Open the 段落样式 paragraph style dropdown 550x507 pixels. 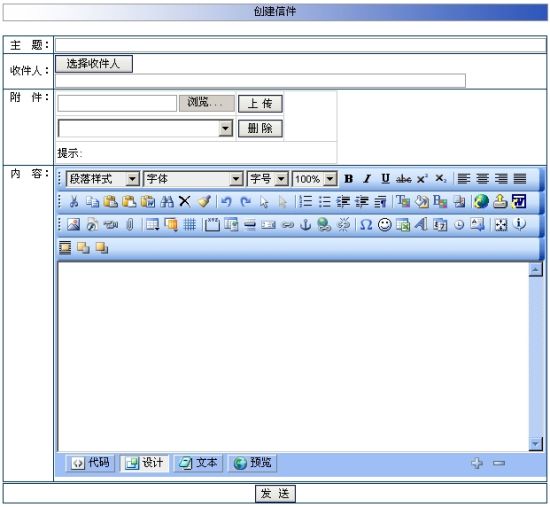tap(103, 179)
